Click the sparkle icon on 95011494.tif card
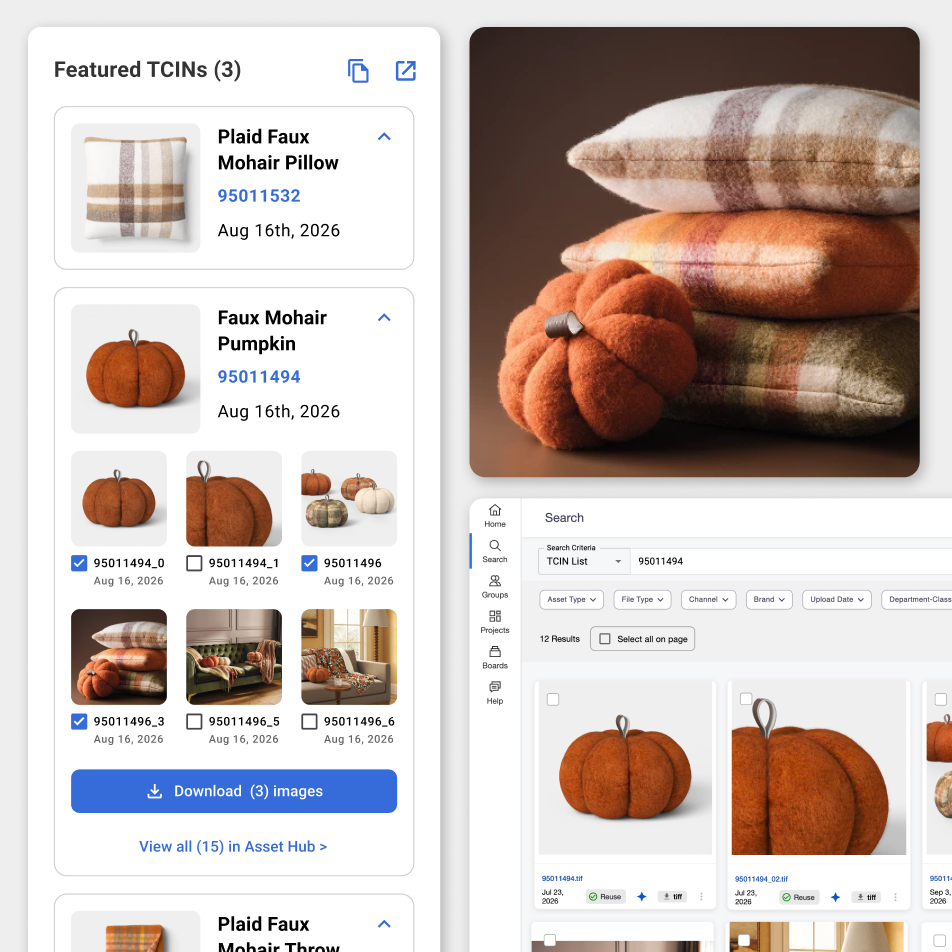The width and height of the screenshot is (952, 952). point(642,897)
